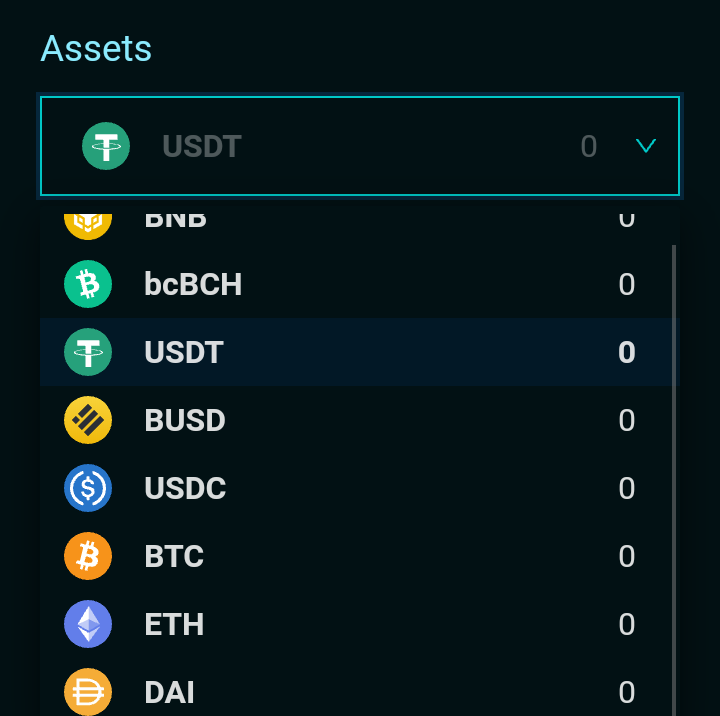This screenshot has height=716, width=720.
Task: Click the USDT coin icon in the list
Action: click(88, 352)
